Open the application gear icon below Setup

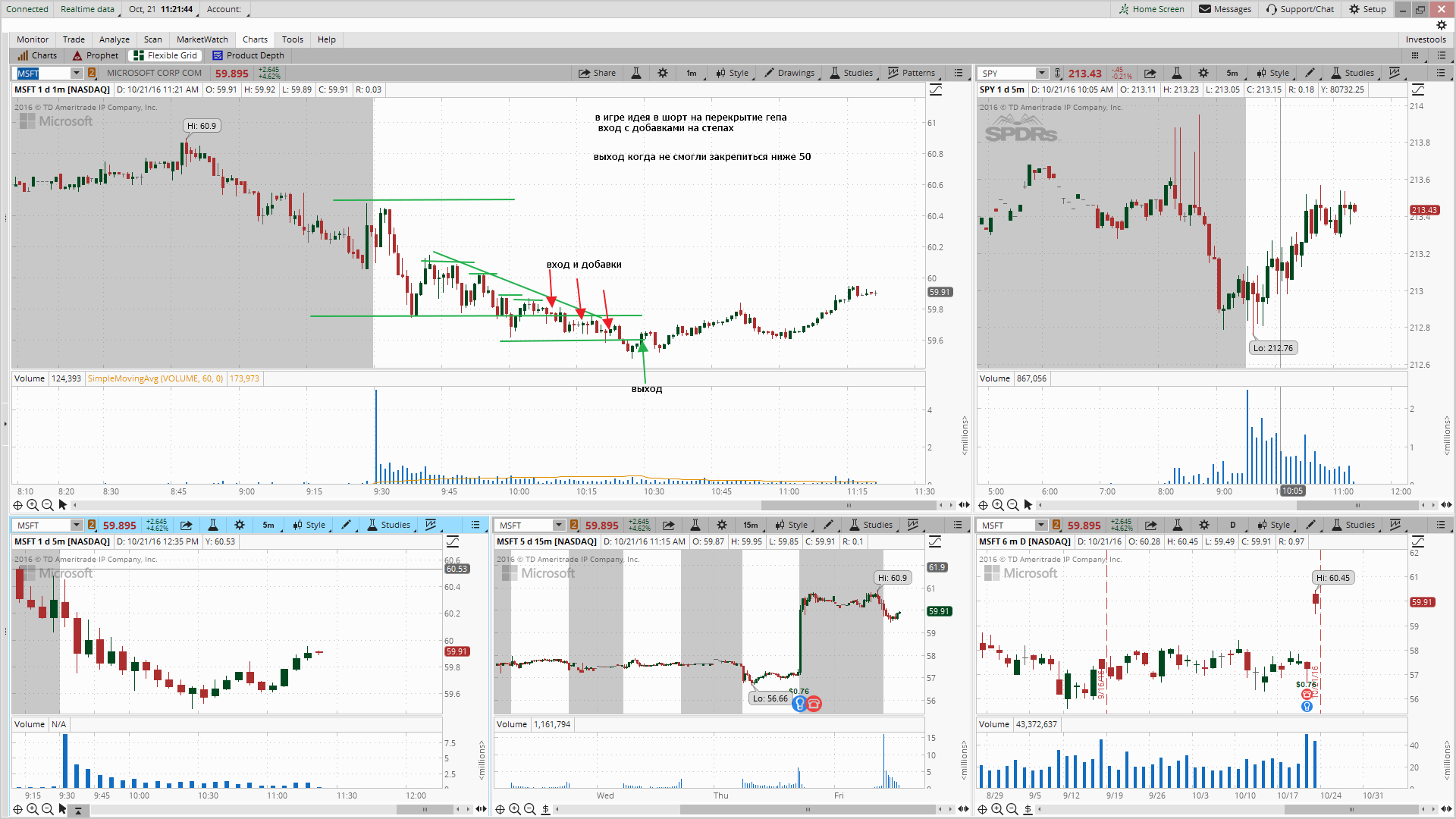pyautogui.click(x=1441, y=25)
